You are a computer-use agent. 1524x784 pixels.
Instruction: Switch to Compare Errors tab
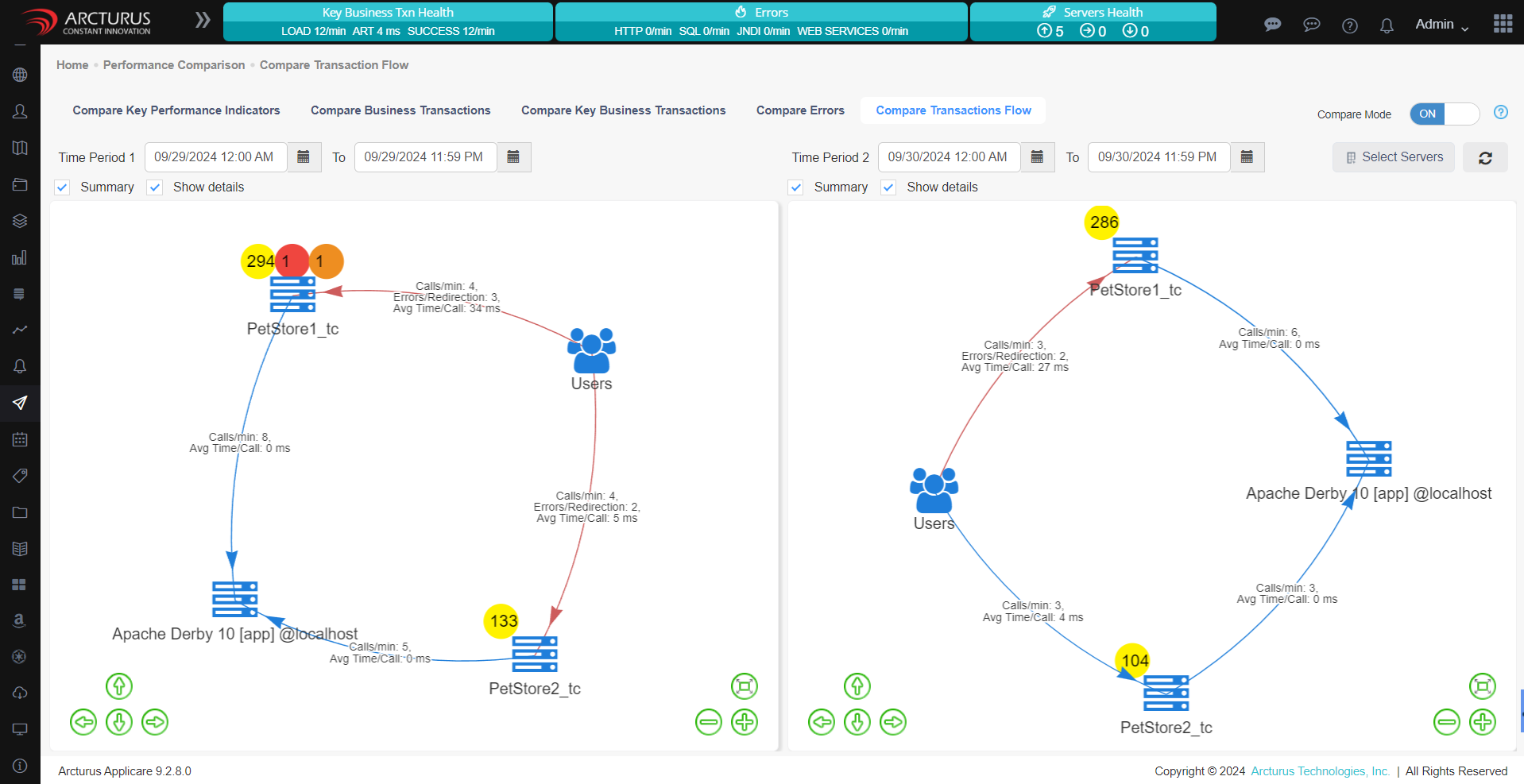tap(799, 110)
